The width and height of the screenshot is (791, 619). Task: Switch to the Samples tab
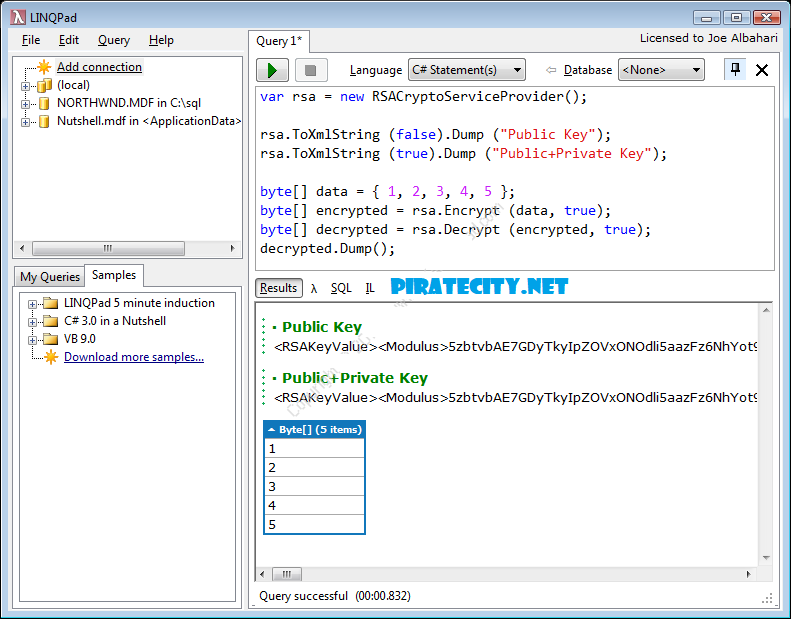pos(114,275)
